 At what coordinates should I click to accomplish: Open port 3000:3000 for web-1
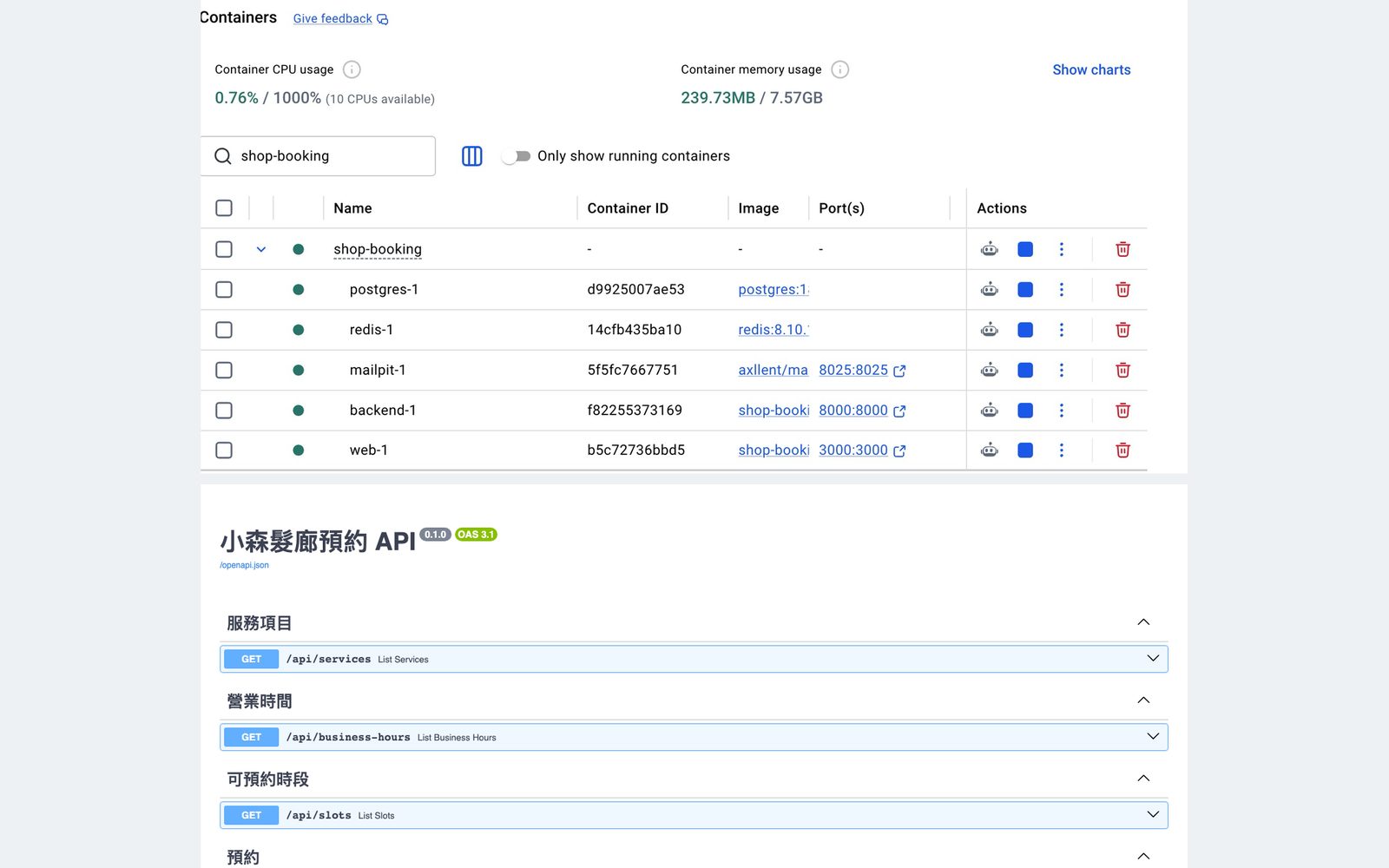coord(862,450)
